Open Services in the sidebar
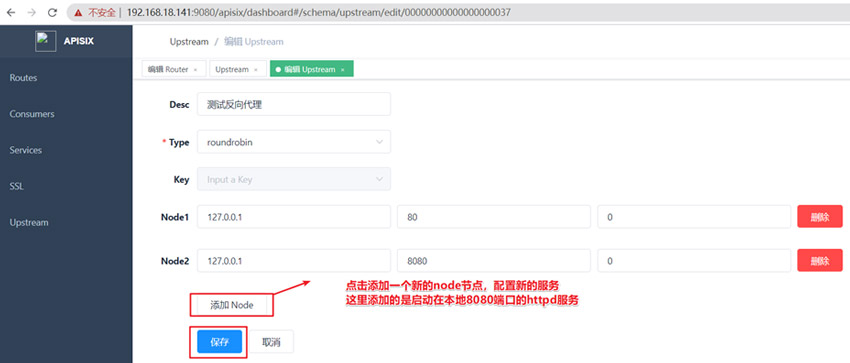 (x=25, y=150)
